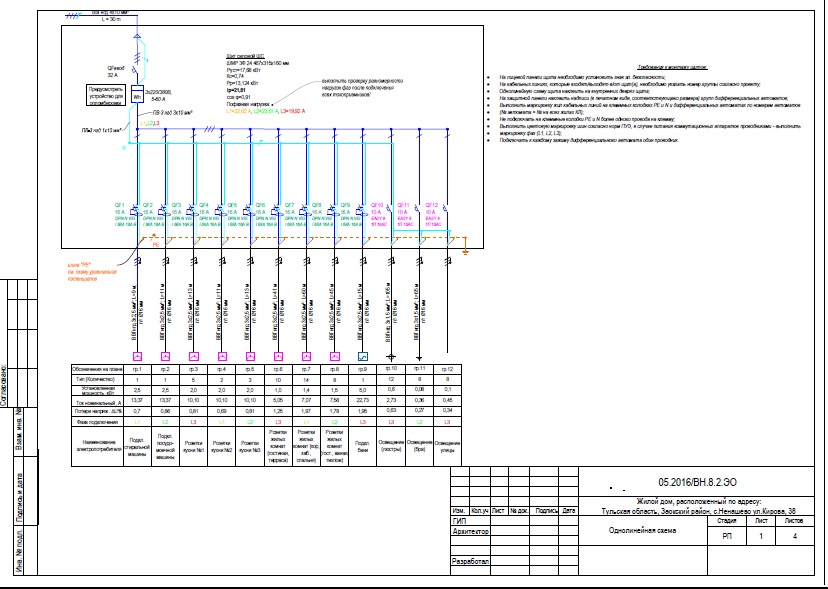This screenshot has width=828, height=589.
Task: Click the drawing number 05.2016/ВН.8.2.ЭО
Action: click(697, 482)
